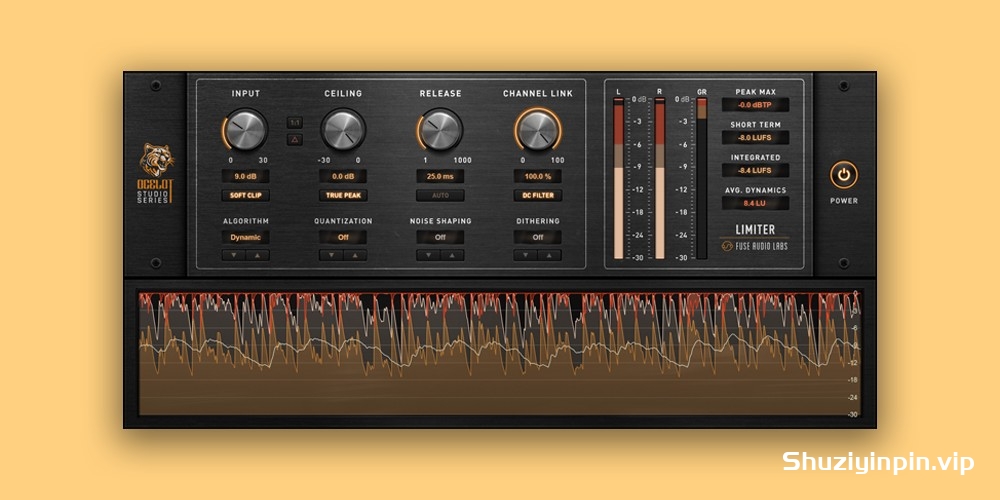This screenshot has height=500, width=1000.
Task: Click the Peak Max readout -0.0 dBTP
Action: (x=755, y=105)
